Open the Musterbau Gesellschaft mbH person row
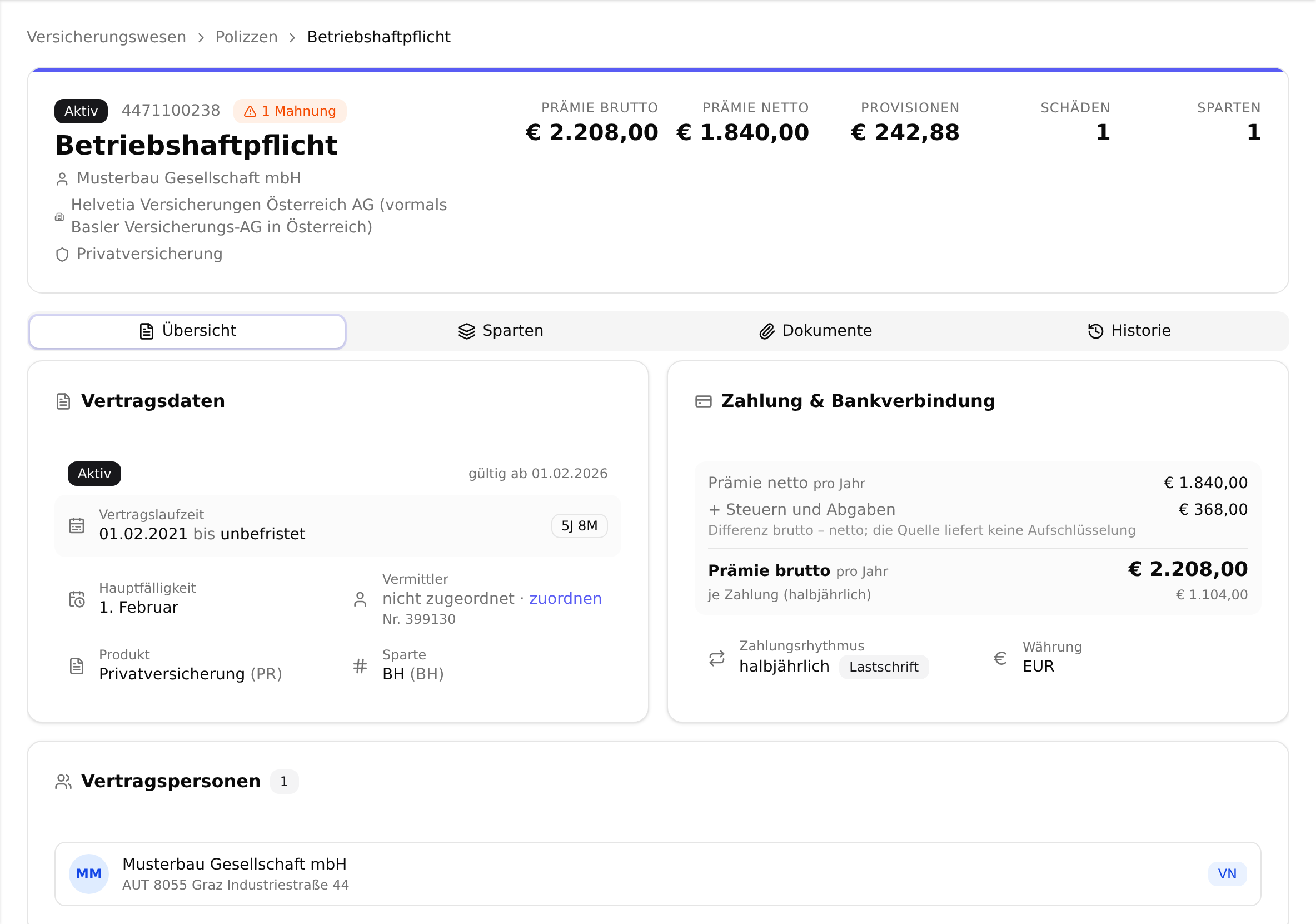This screenshot has width=1316, height=924. [x=658, y=873]
